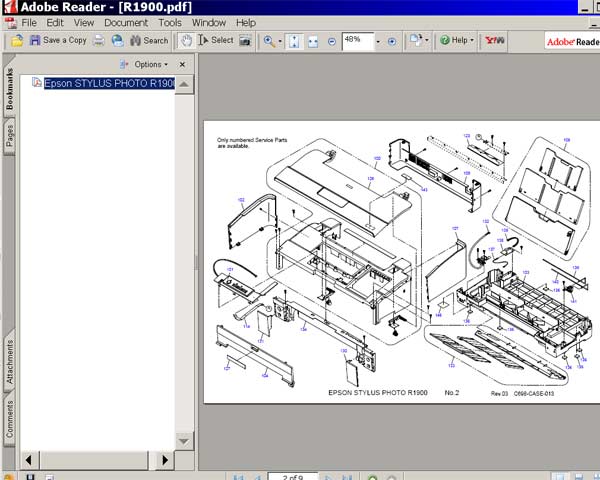
Task: Click the bookmark's PDF page icon
Action: [37, 82]
